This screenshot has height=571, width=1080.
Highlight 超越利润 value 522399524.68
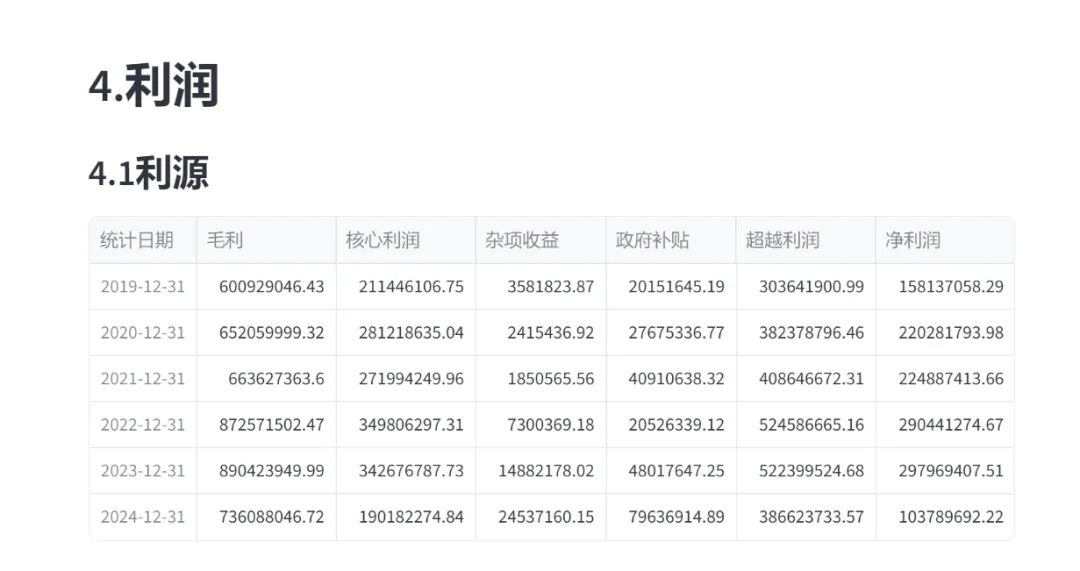pos(805,471)
